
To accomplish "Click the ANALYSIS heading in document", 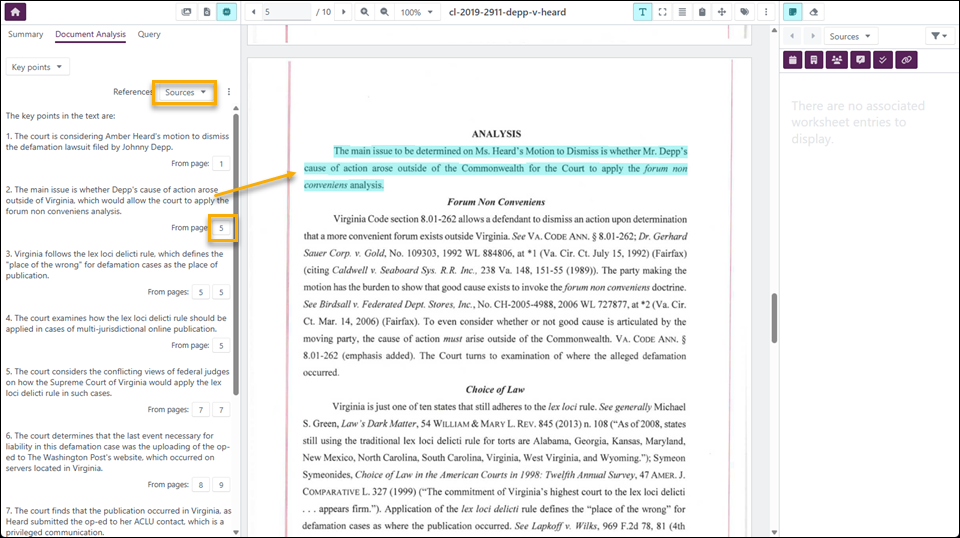I will click(x=496, y=133).
